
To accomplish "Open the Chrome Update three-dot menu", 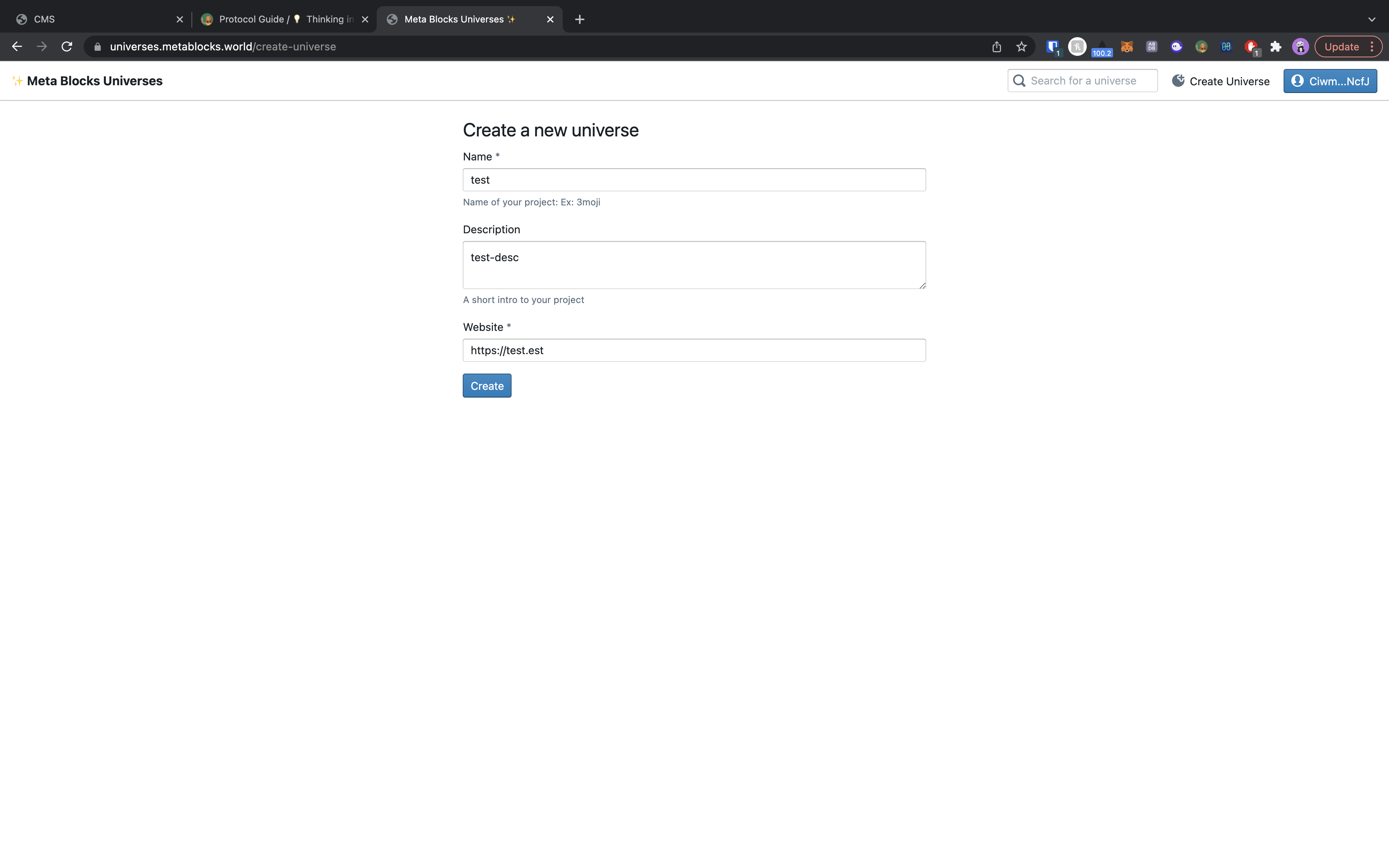I will coord(1372,46).
